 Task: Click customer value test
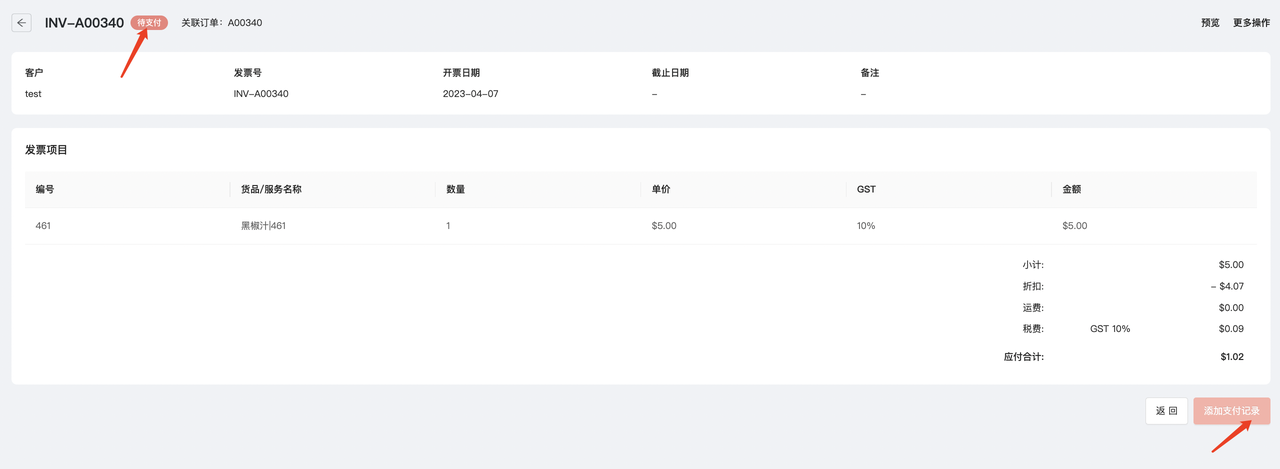pos(33,94)
